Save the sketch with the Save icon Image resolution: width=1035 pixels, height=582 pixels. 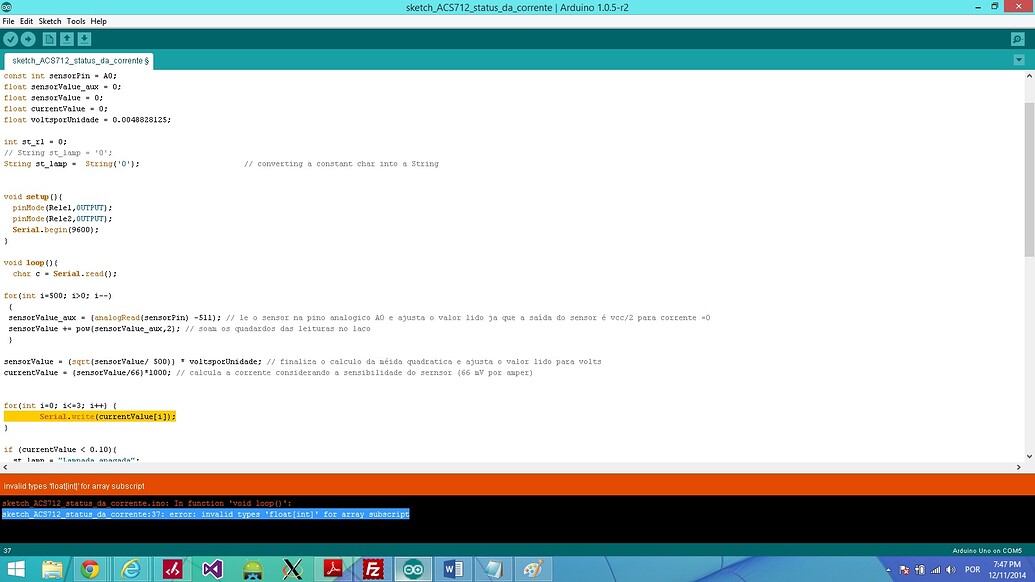[x=86, y=38]
